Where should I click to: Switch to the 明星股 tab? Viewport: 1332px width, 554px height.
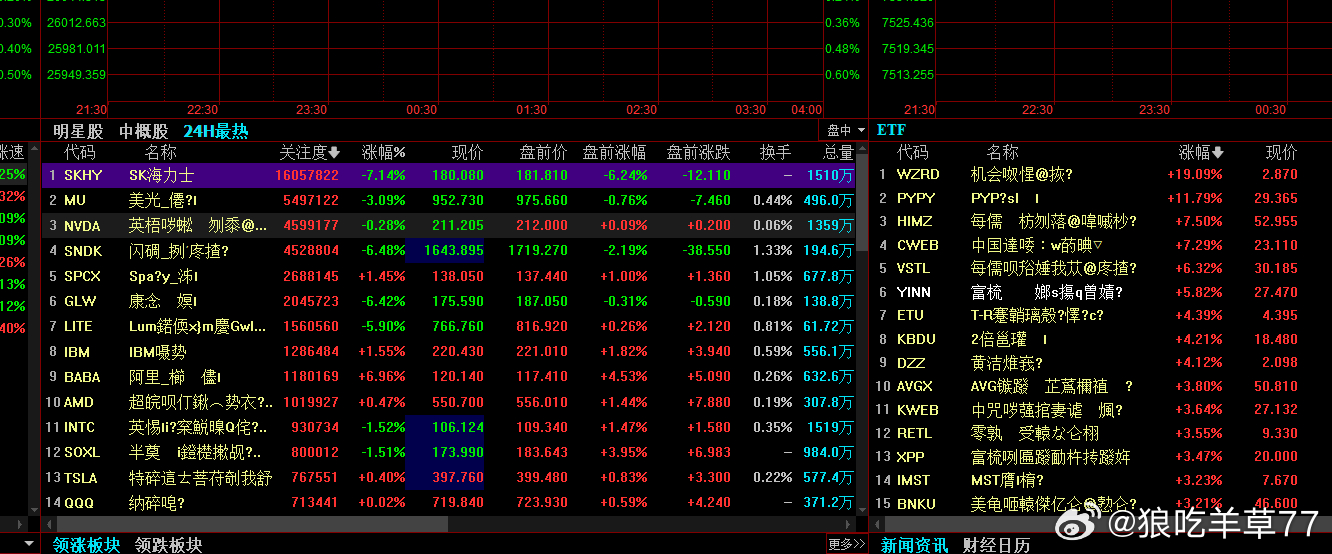click(78, 131)
